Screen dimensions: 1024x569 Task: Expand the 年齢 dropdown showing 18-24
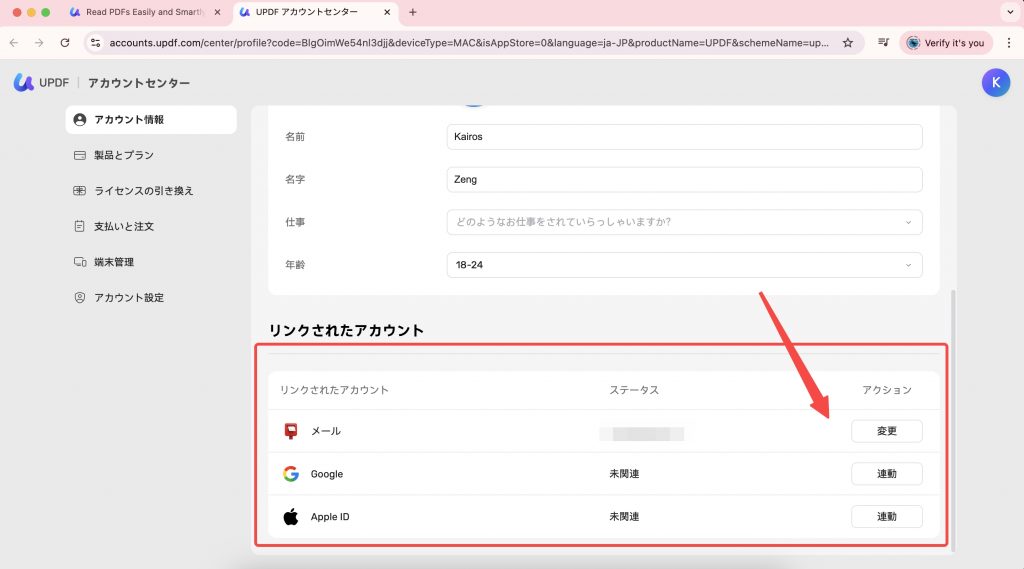[x=684, y=265]
